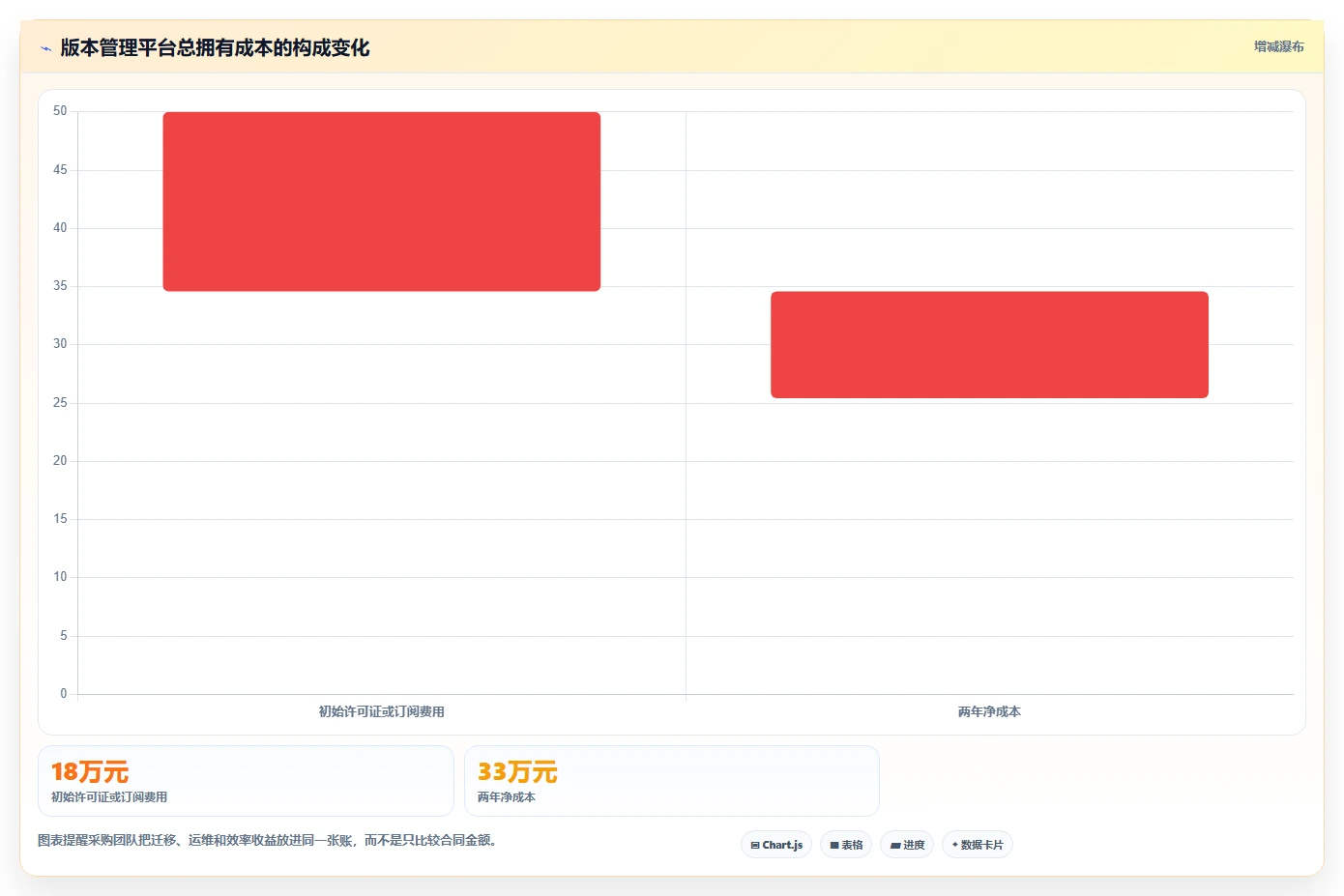Select the 33万元 data card
Screen dimensions: 1344x896
672,781
